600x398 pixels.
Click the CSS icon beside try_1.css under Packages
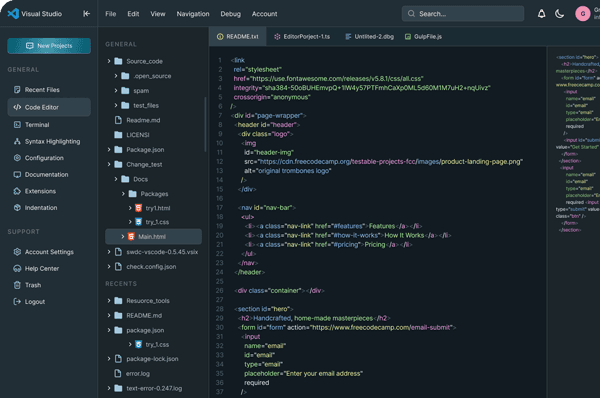coord(139,222)
